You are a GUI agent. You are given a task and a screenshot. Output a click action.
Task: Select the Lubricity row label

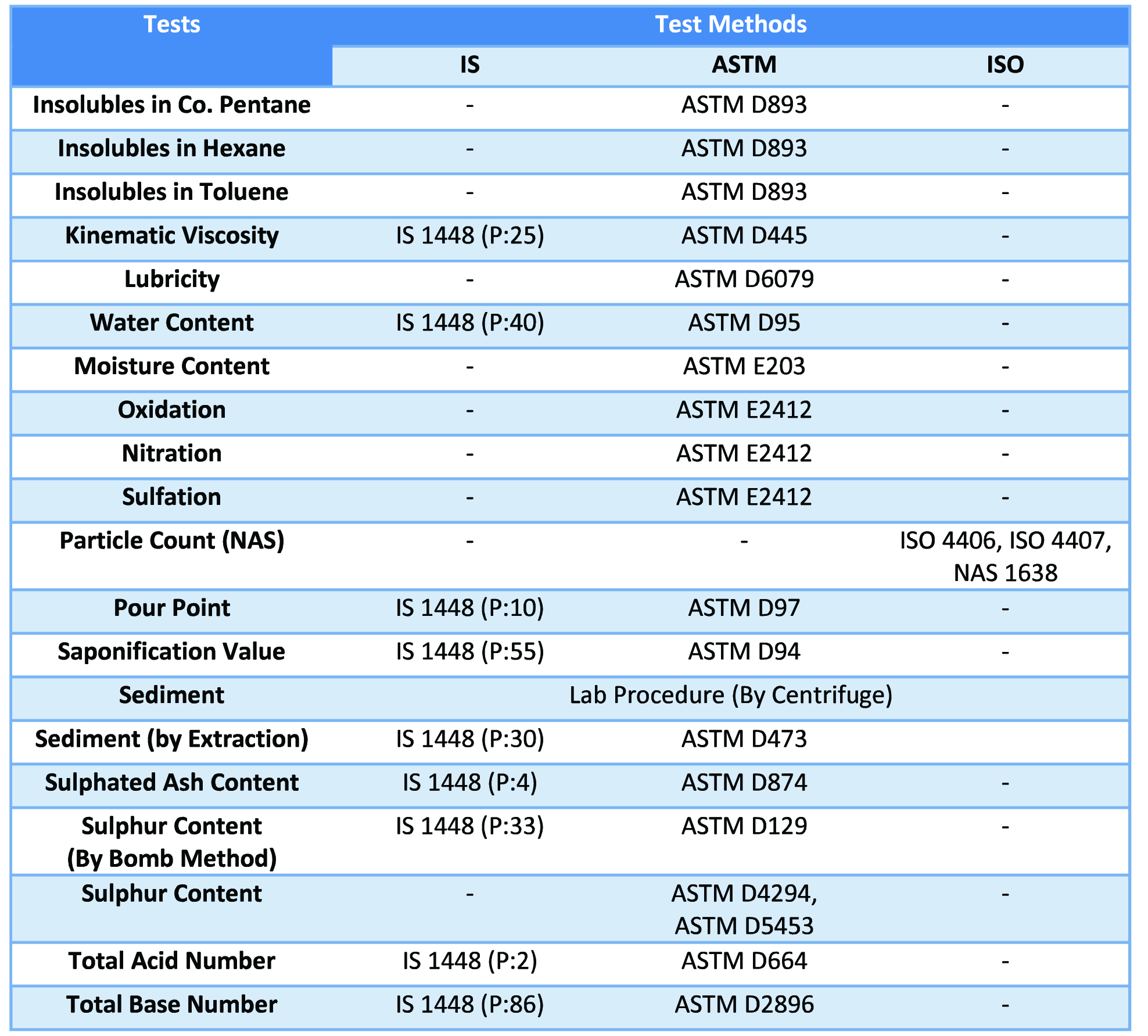[x=171, y=279]
